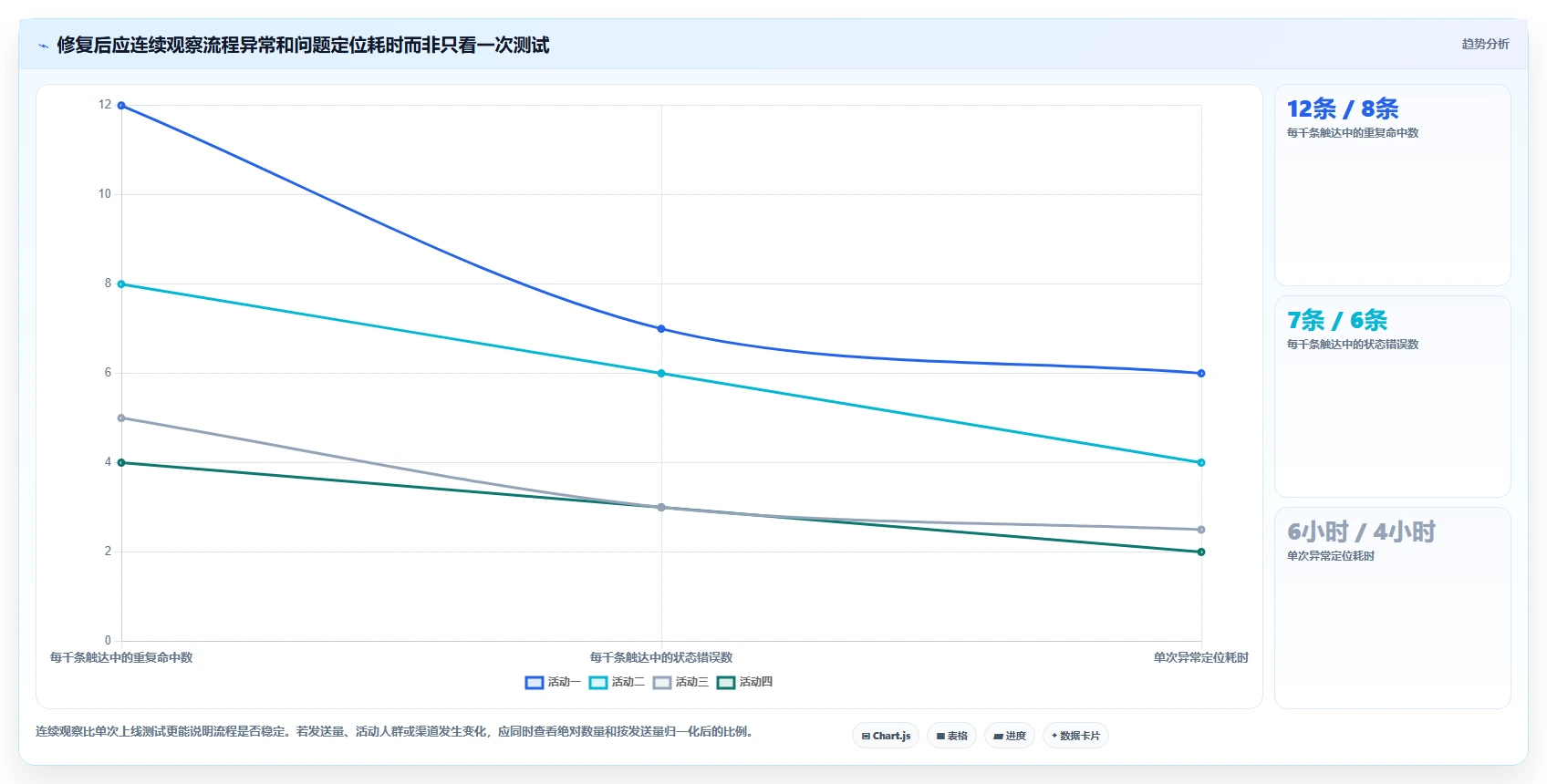Click the 活动一 data point at value 7

(x=661, y=329)
